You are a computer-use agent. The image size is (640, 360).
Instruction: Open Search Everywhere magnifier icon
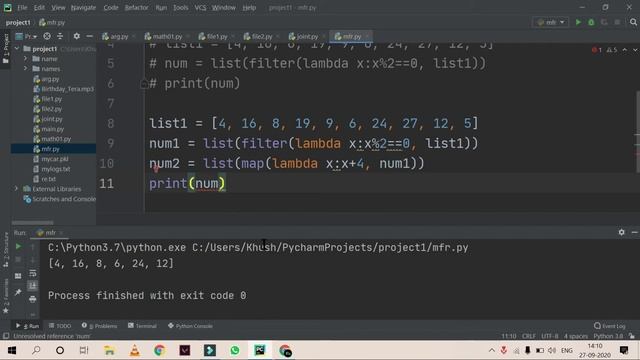[x=633, y=22]
